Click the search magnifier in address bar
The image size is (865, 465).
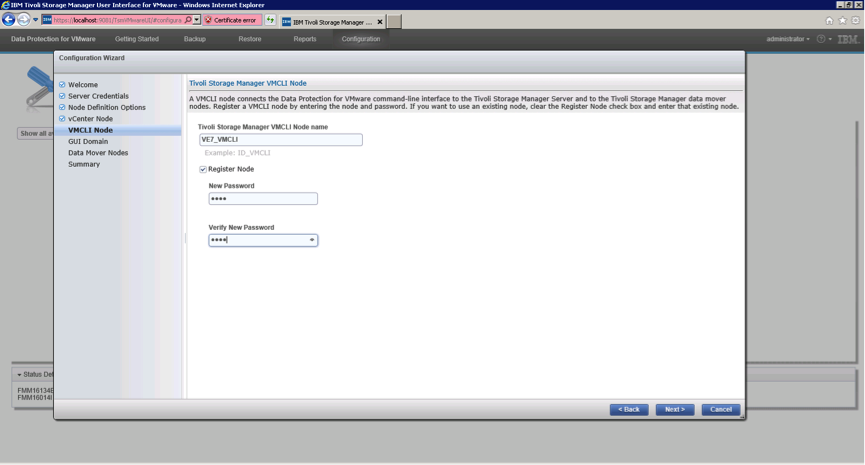coord(188,20)
